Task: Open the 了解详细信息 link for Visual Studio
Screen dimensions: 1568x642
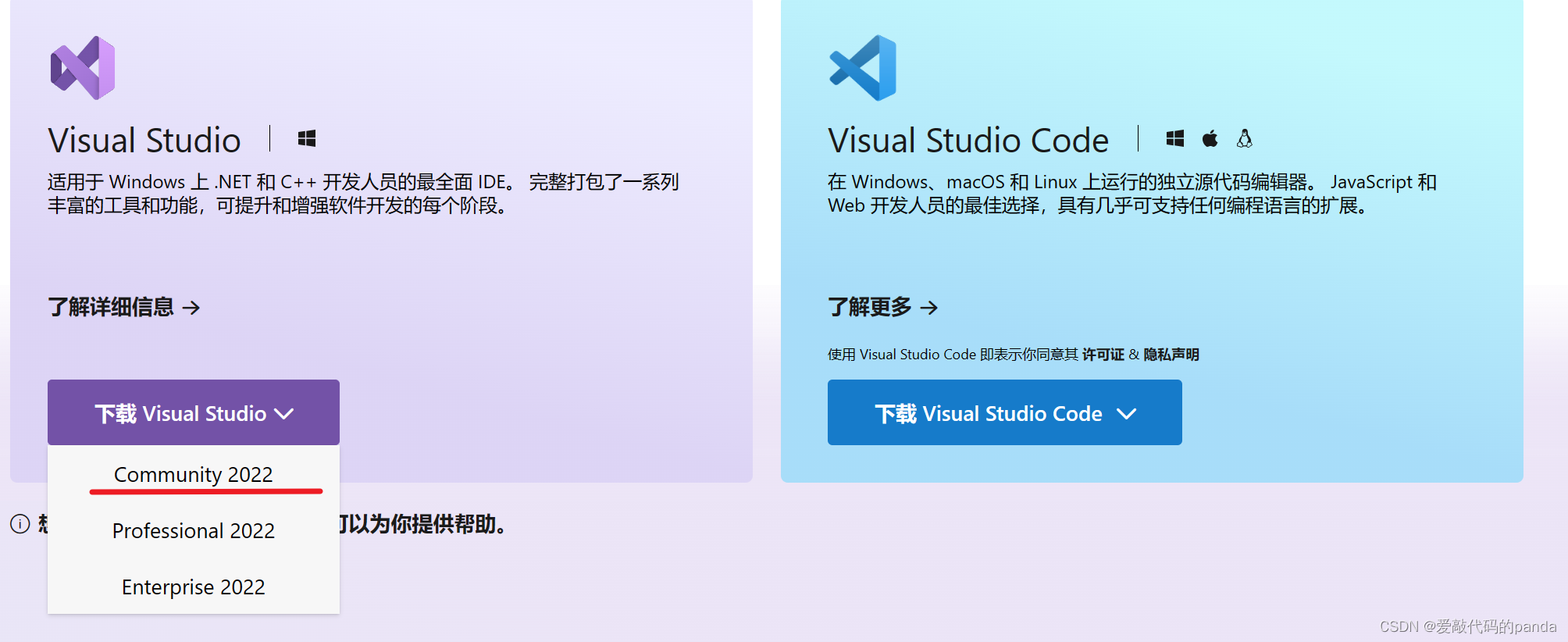Action: 124,307
